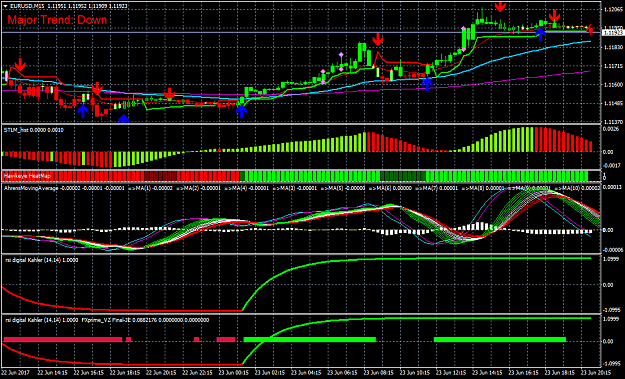Viewport: 625px width, 379px height.
Task: Select red sell arrow above 22 Jun 20:15 candles
Action: 170,94
